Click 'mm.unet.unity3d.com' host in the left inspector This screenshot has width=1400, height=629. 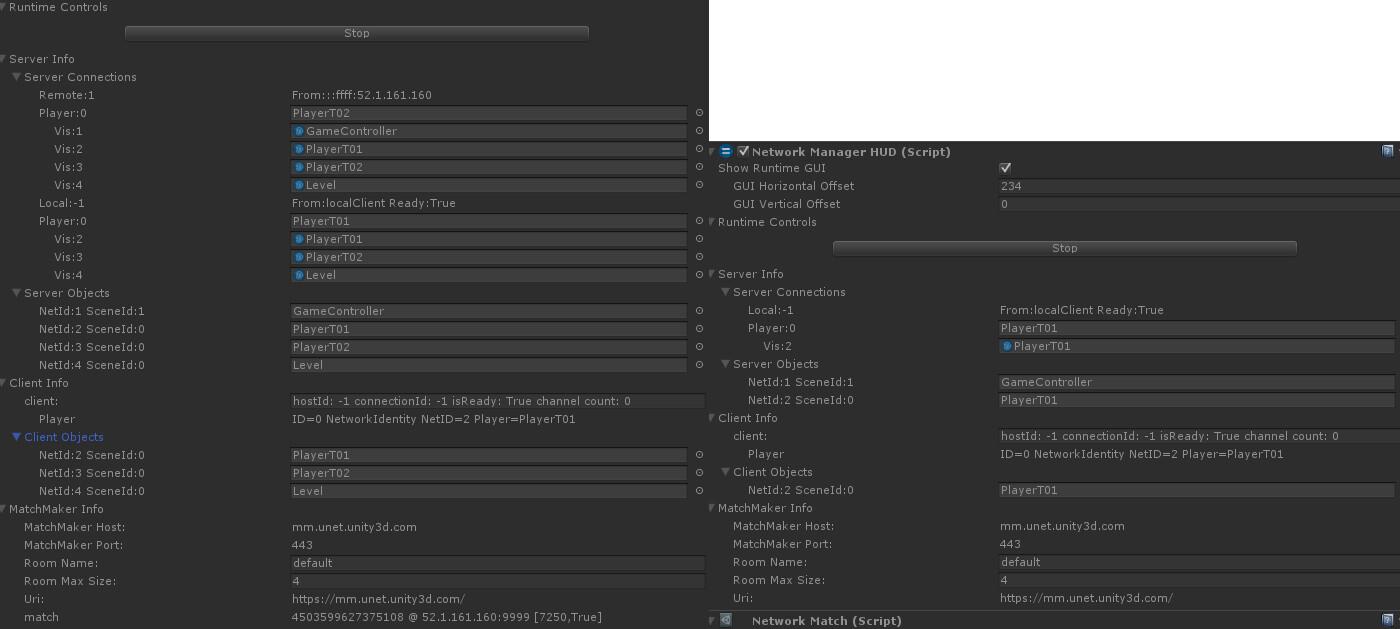(x=354, y=527)
